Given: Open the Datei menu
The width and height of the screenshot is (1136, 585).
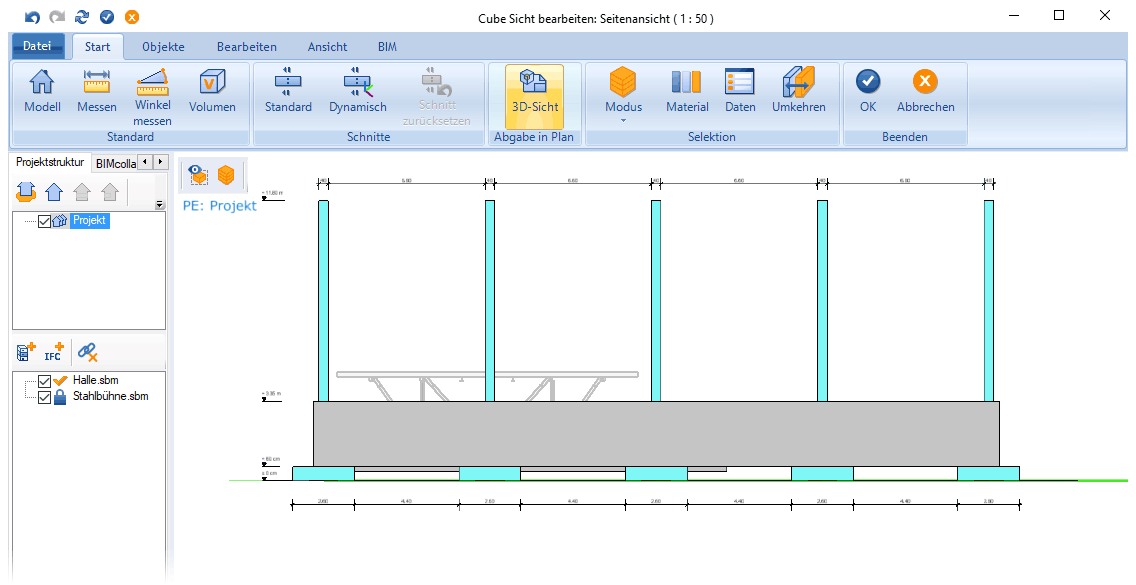Looking at the screenshot, I should pyautogui.click(x=38, y=46).
